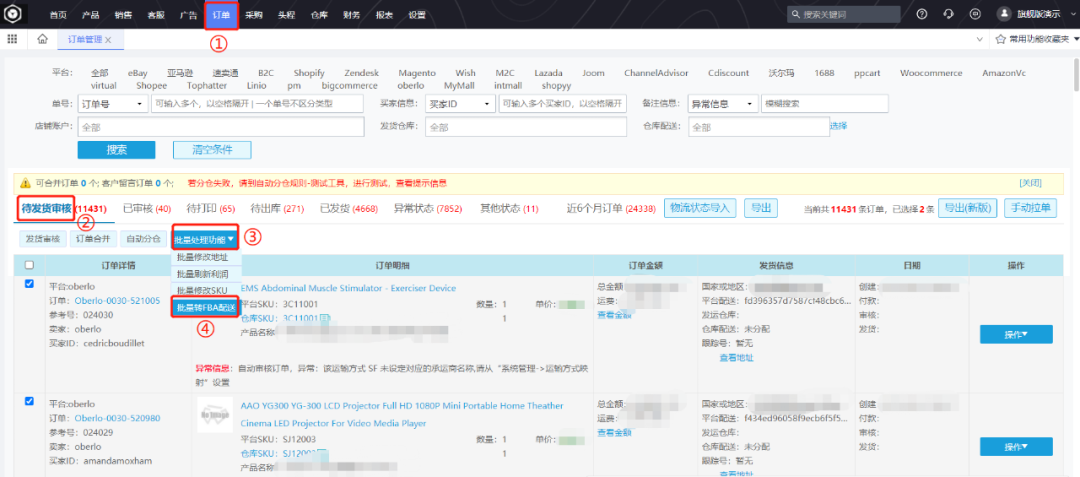
Task: Click the user avatar icon
Action: (1004, 14)
